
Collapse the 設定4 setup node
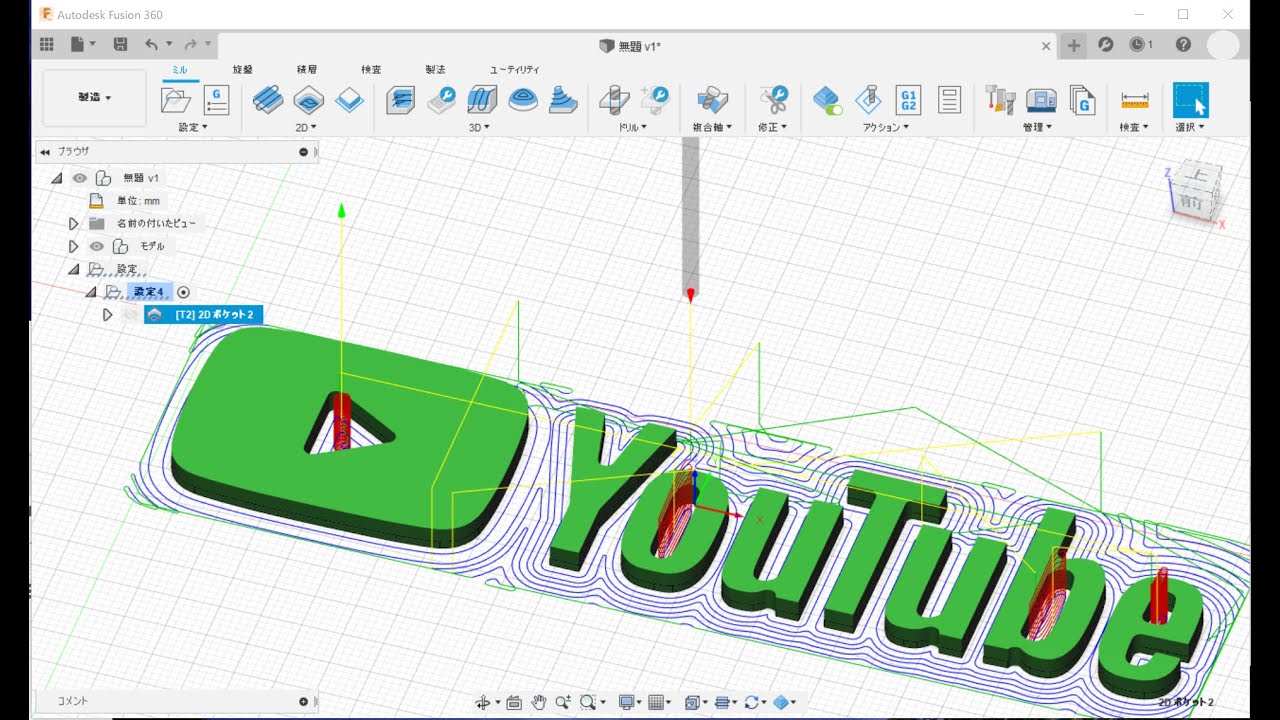click(90, 292)
